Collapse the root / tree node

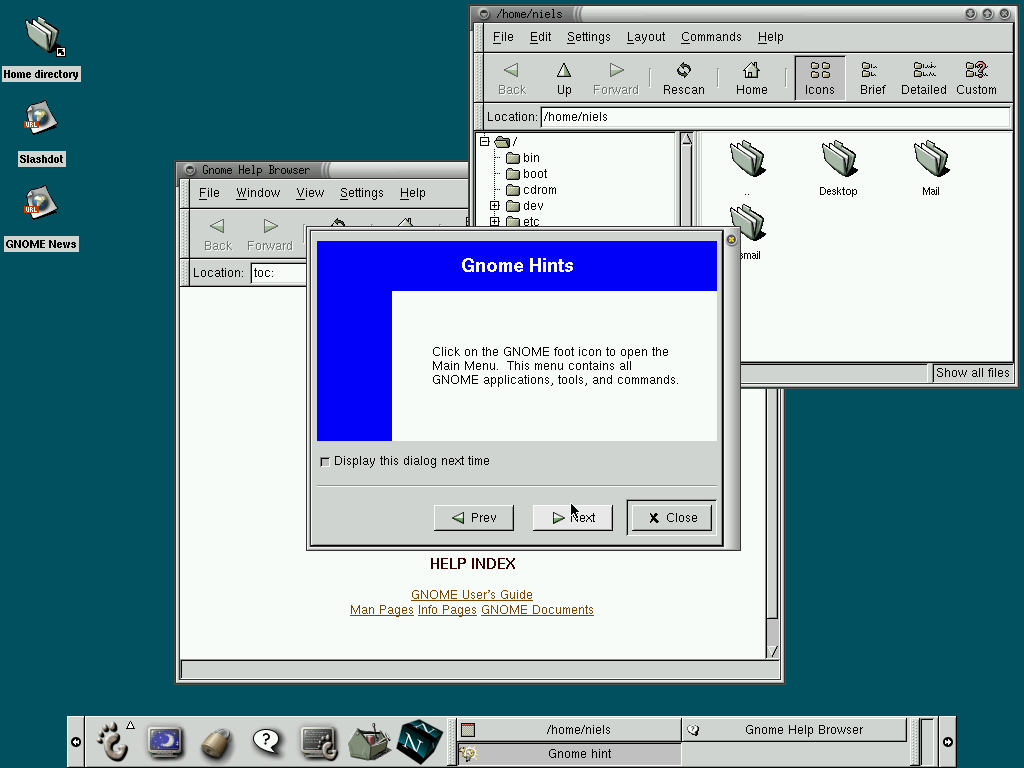point(485,142)
